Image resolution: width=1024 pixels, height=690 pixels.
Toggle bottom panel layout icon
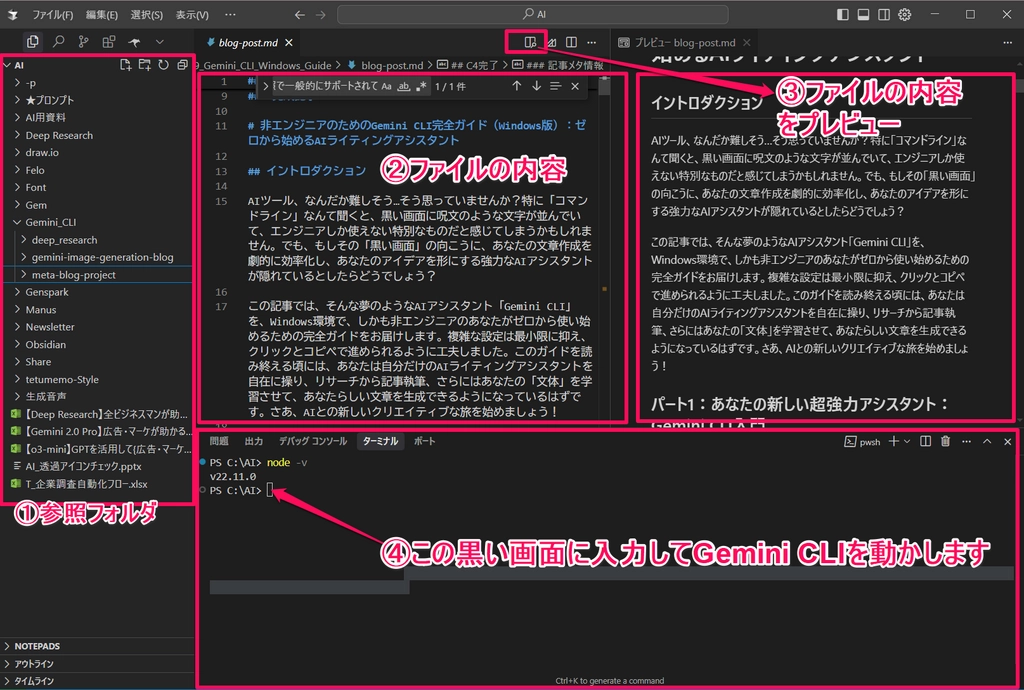tap(863, 14)
